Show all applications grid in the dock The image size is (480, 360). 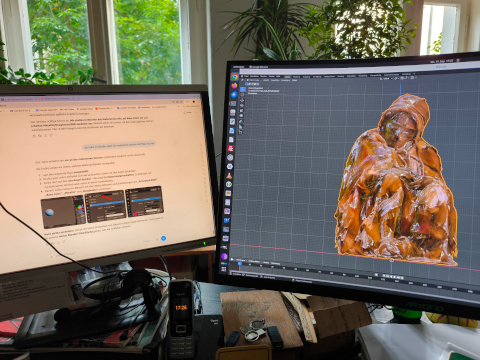coord(223,269)
